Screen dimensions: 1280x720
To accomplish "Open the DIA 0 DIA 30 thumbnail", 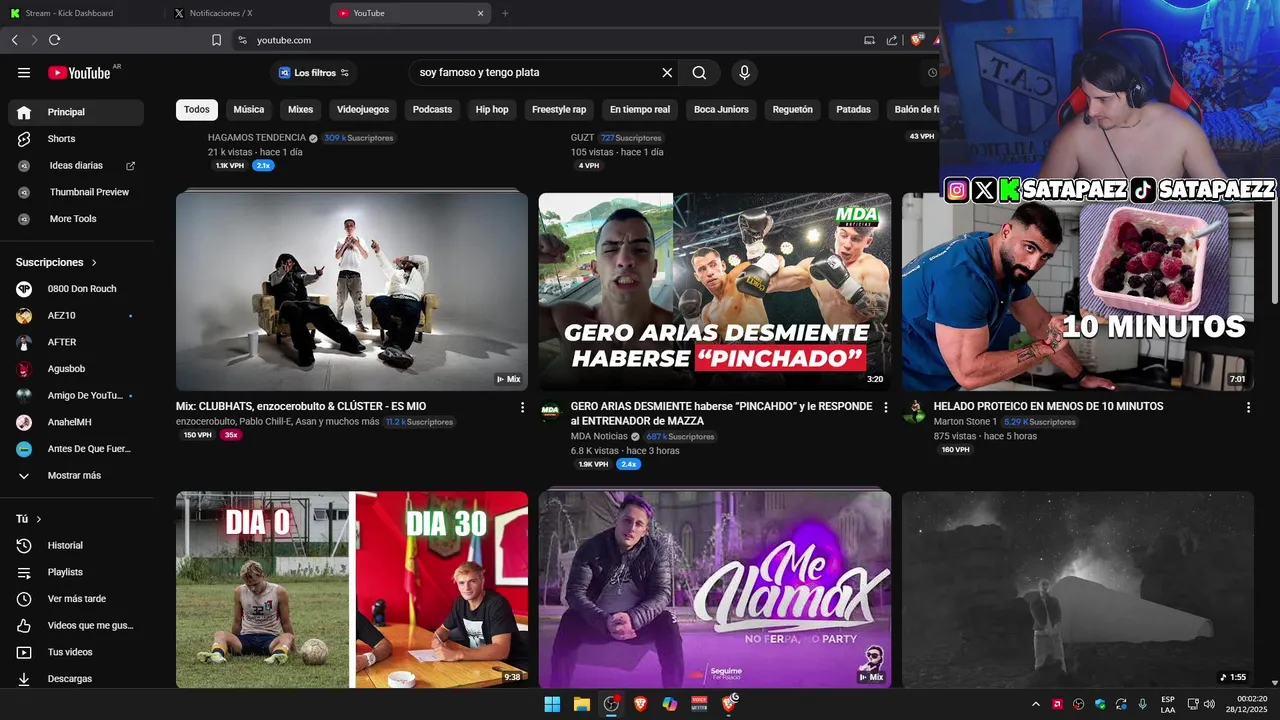I will click(352, 589).
